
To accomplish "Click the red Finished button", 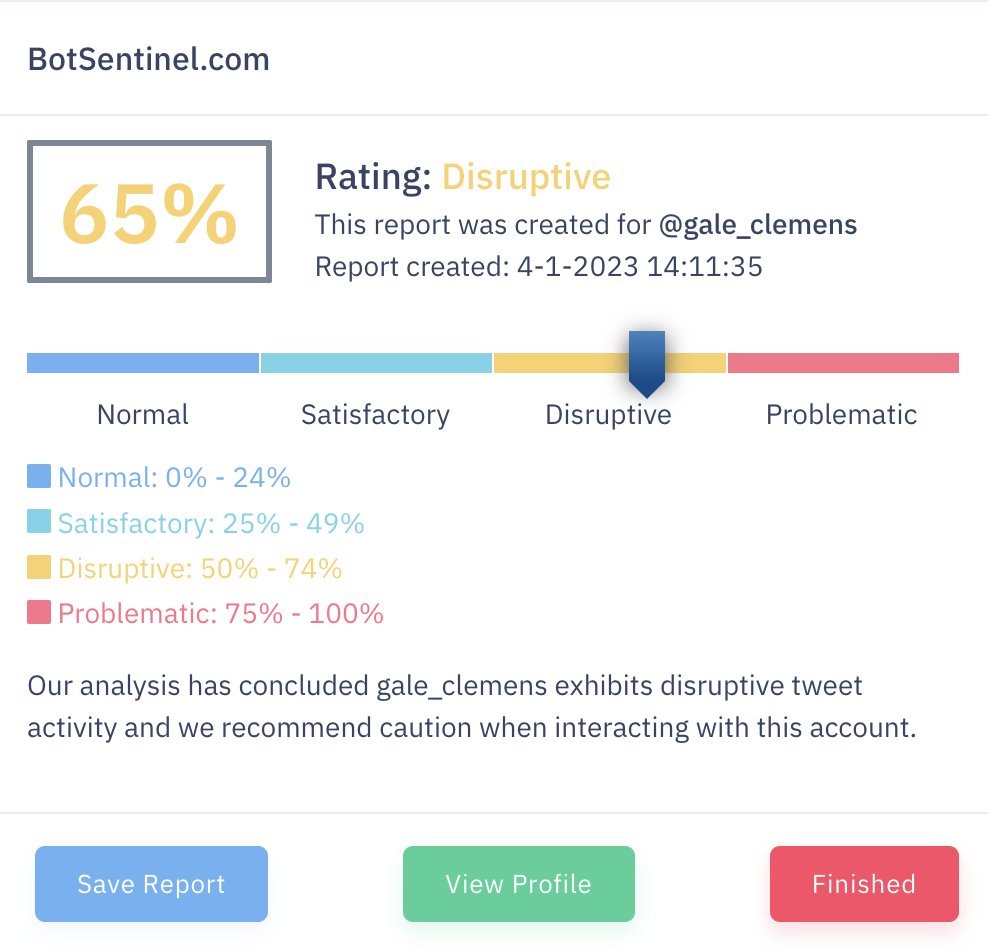I will (x=864, y=883).
